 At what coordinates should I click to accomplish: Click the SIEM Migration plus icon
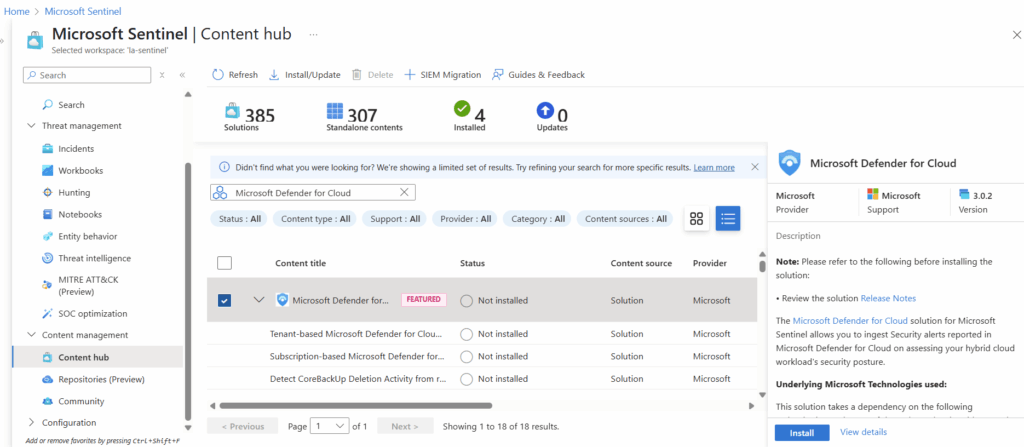pos(410,74)
